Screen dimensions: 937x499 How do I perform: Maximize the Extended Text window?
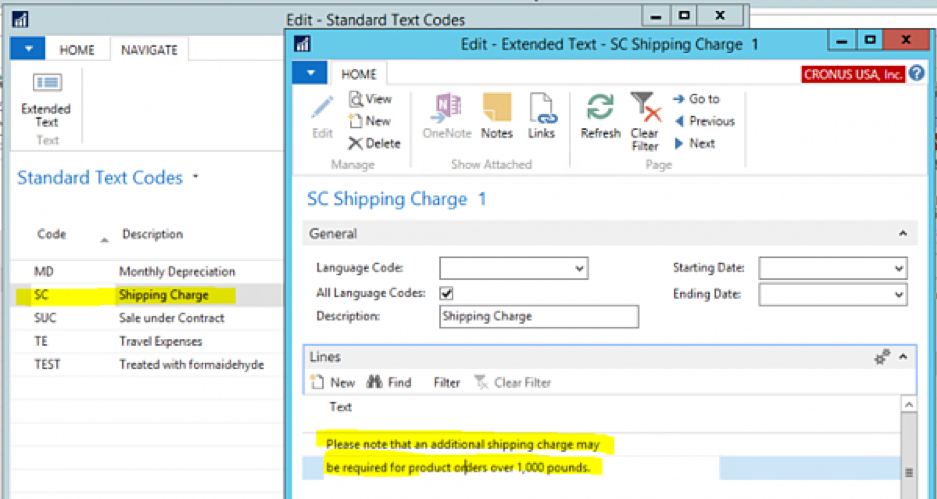point(870,41)
